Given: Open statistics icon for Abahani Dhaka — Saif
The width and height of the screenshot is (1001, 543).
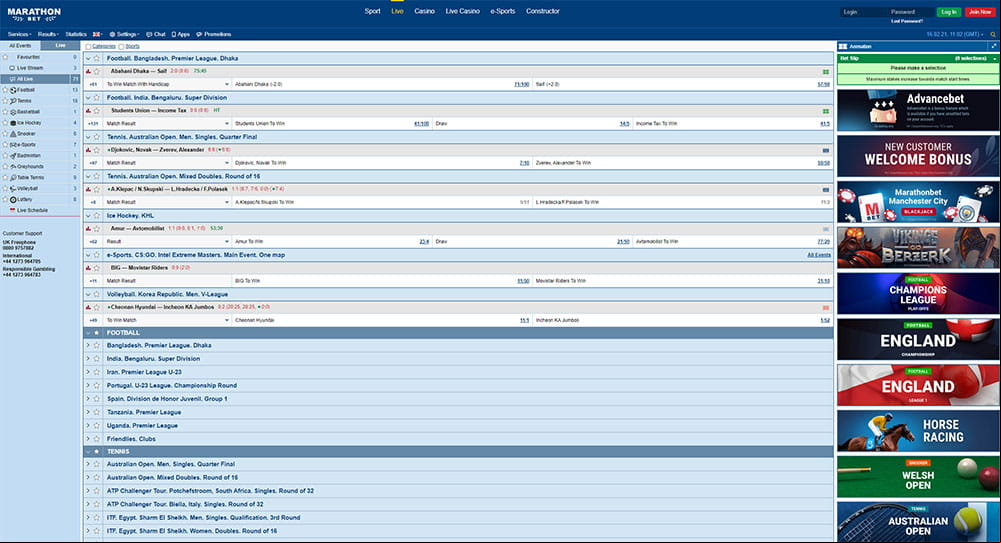Looking at the screenshot, I should [x=89, y=71].
